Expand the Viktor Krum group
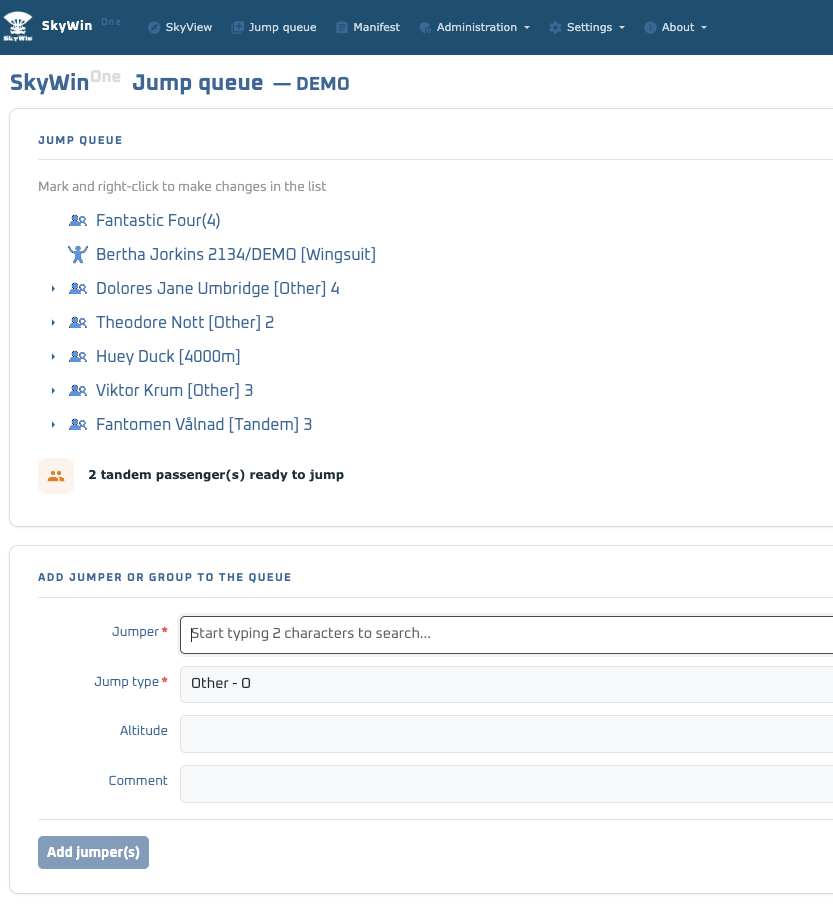This screenshot has width=833, height=906. point(53,391)
